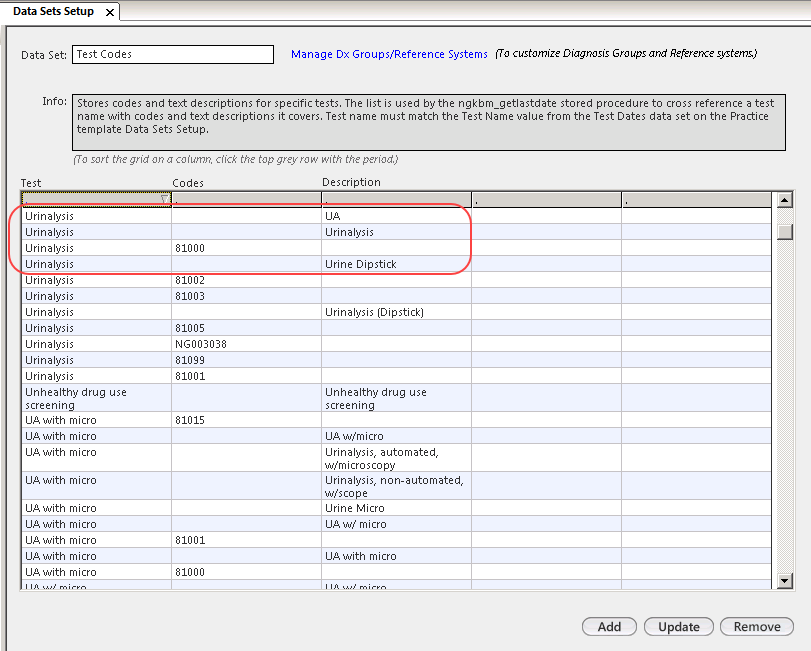Screen dimensions: 811x651
Task: Click the Add button
Action: [x=609, y=627]
